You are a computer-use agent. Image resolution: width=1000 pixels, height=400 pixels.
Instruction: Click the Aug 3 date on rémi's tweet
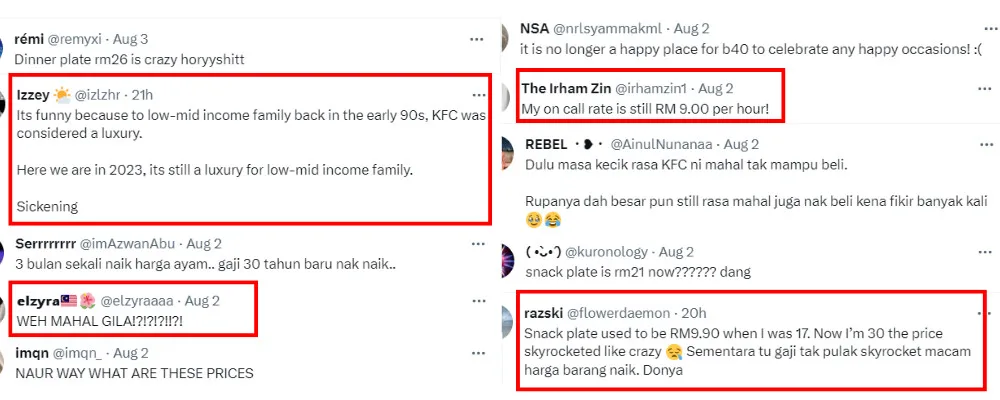(129, 39)
